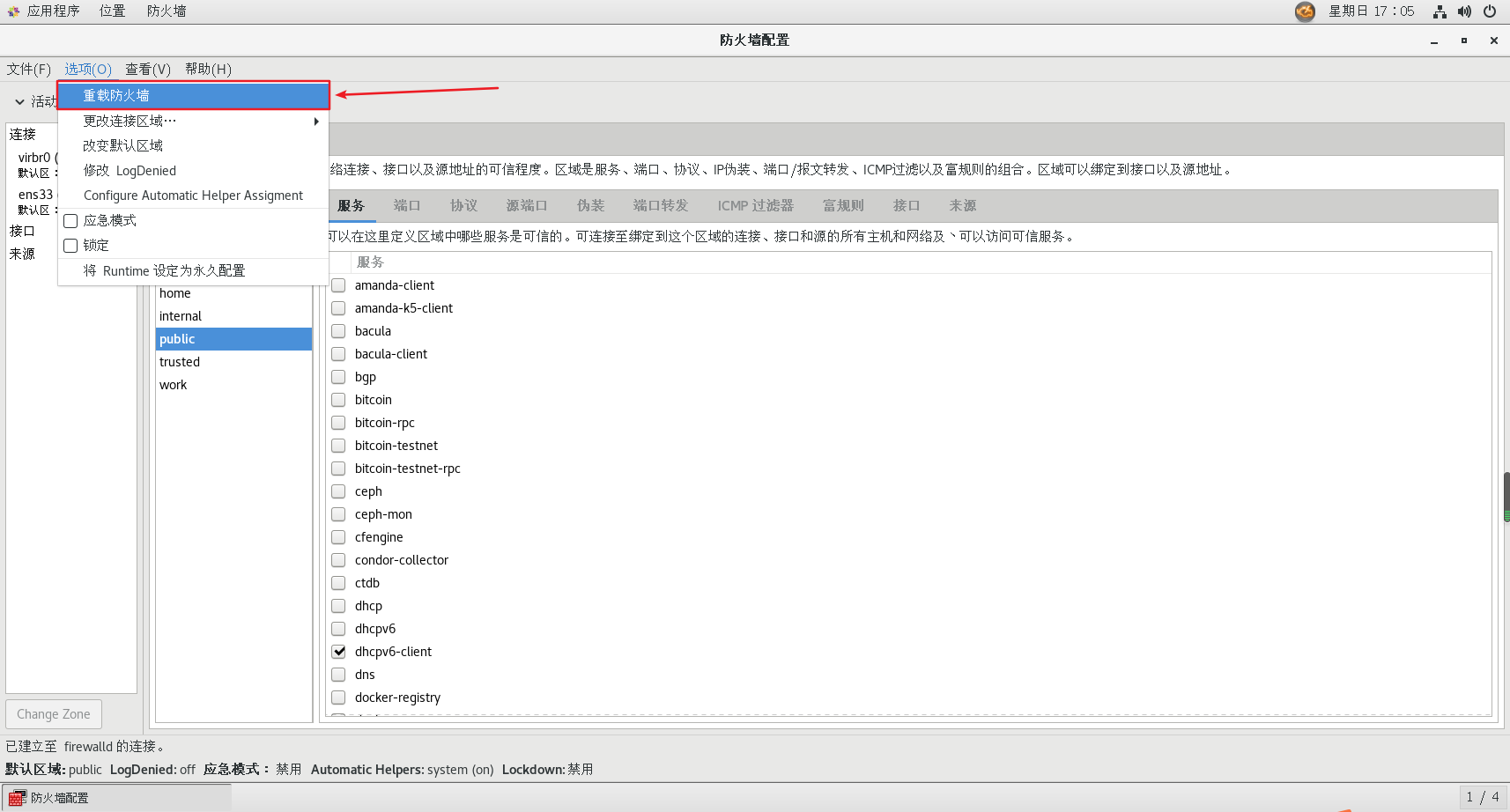1510x812 pixels.
Task: Select 重载防火墙 menu entry
Action: tap(194, 95)
